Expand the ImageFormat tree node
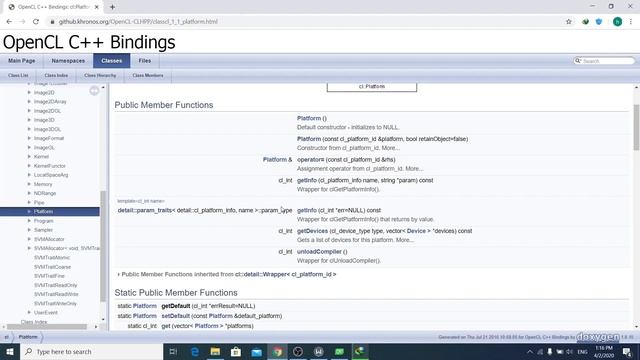The image size is (640, 360). [29, 138]
